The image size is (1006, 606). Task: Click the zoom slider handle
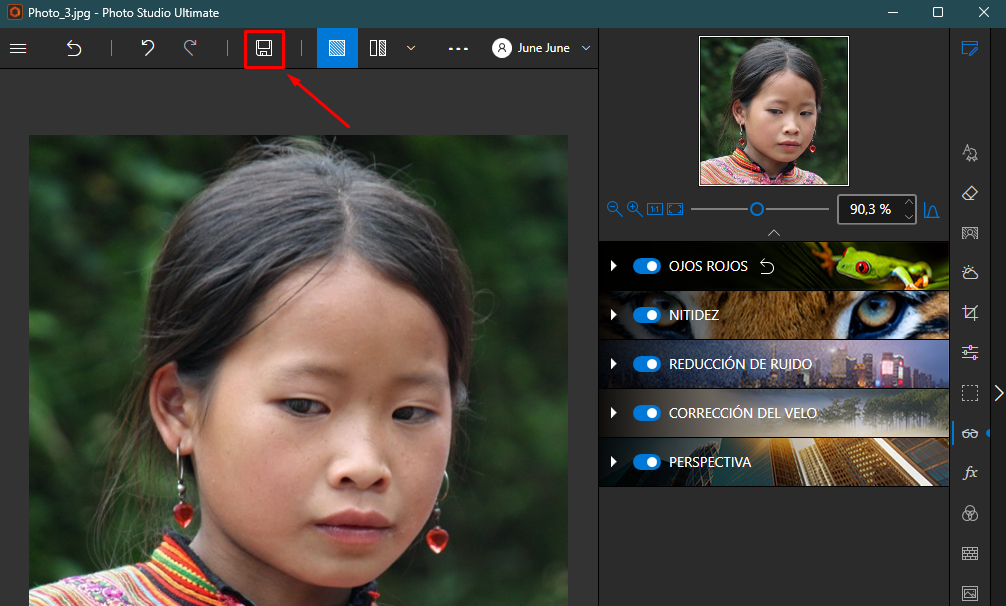(x=757, y=209)
